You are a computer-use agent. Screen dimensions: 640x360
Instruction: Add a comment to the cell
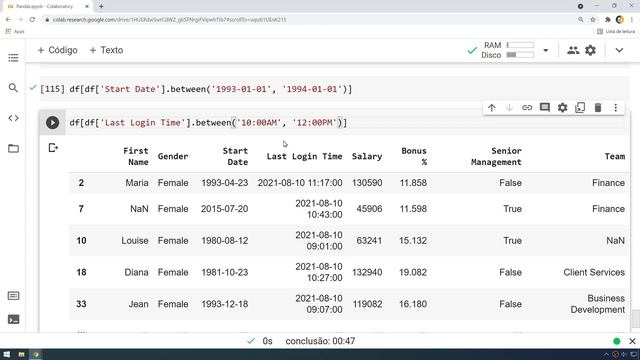click(544, 108)
